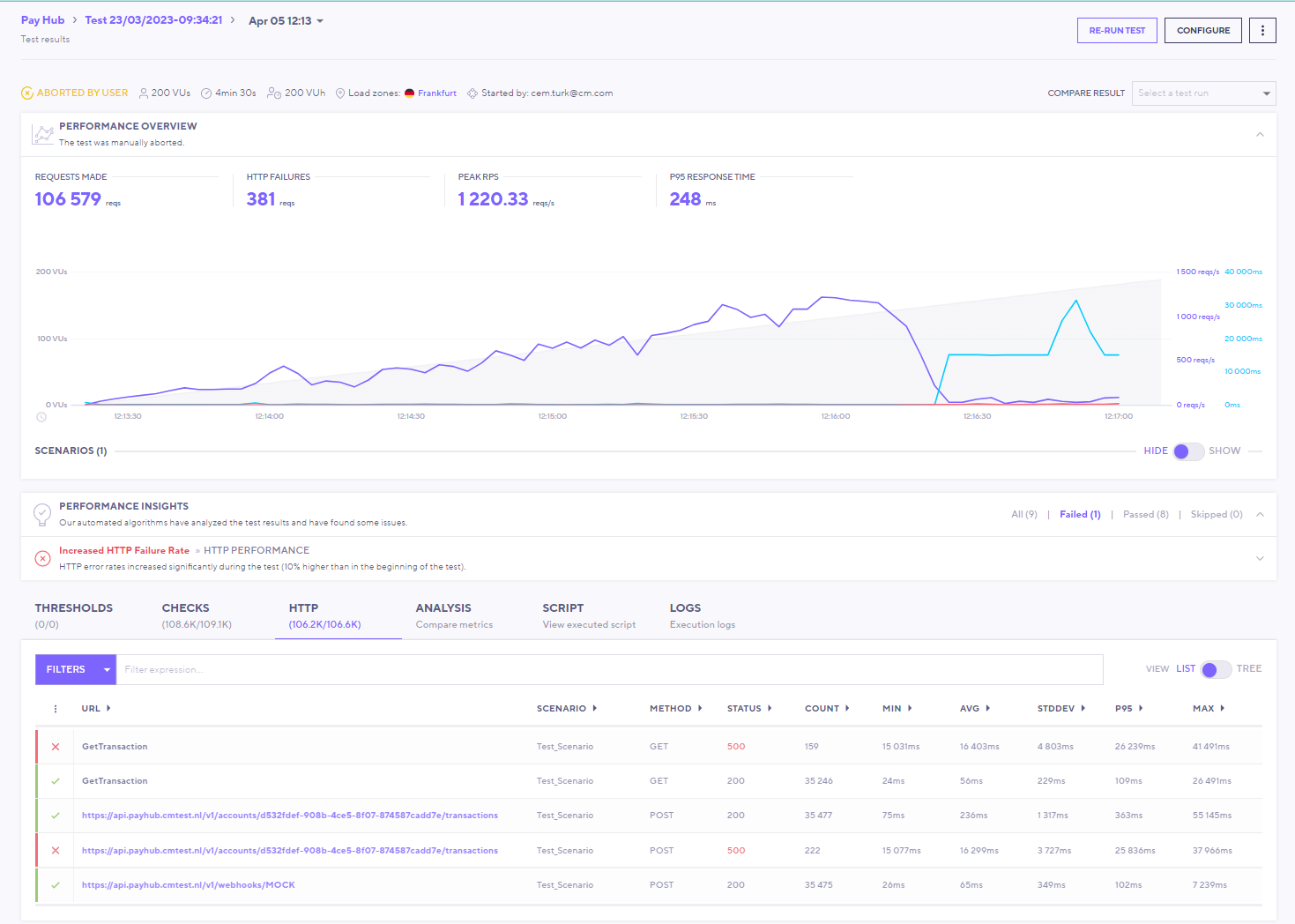Click in the Filter expression field
This screenshot has height=924, width=1295.
tap(610, 670)
